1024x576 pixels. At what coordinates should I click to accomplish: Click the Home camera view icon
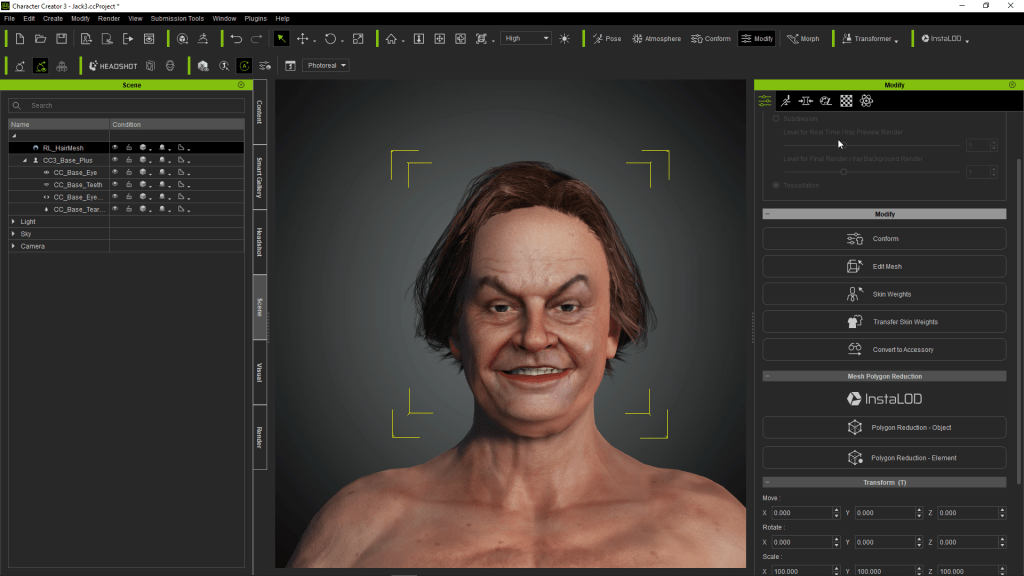click(391, 39)
